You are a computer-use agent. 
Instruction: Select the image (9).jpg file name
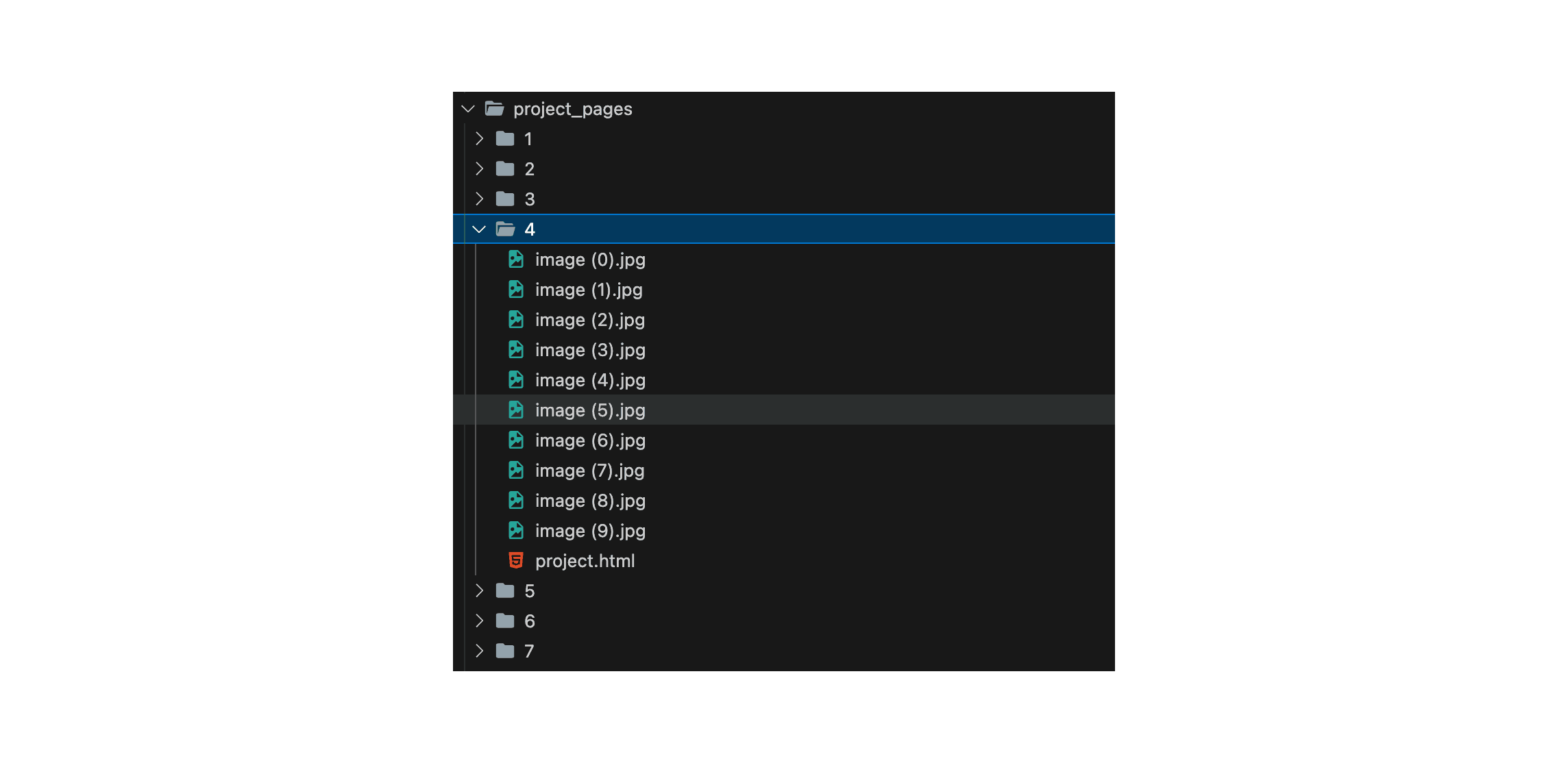point(590,531)
